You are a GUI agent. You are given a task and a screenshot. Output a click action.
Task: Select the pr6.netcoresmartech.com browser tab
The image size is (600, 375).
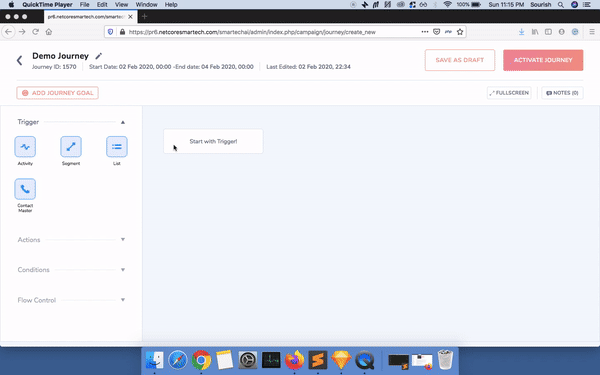(90, 17)
